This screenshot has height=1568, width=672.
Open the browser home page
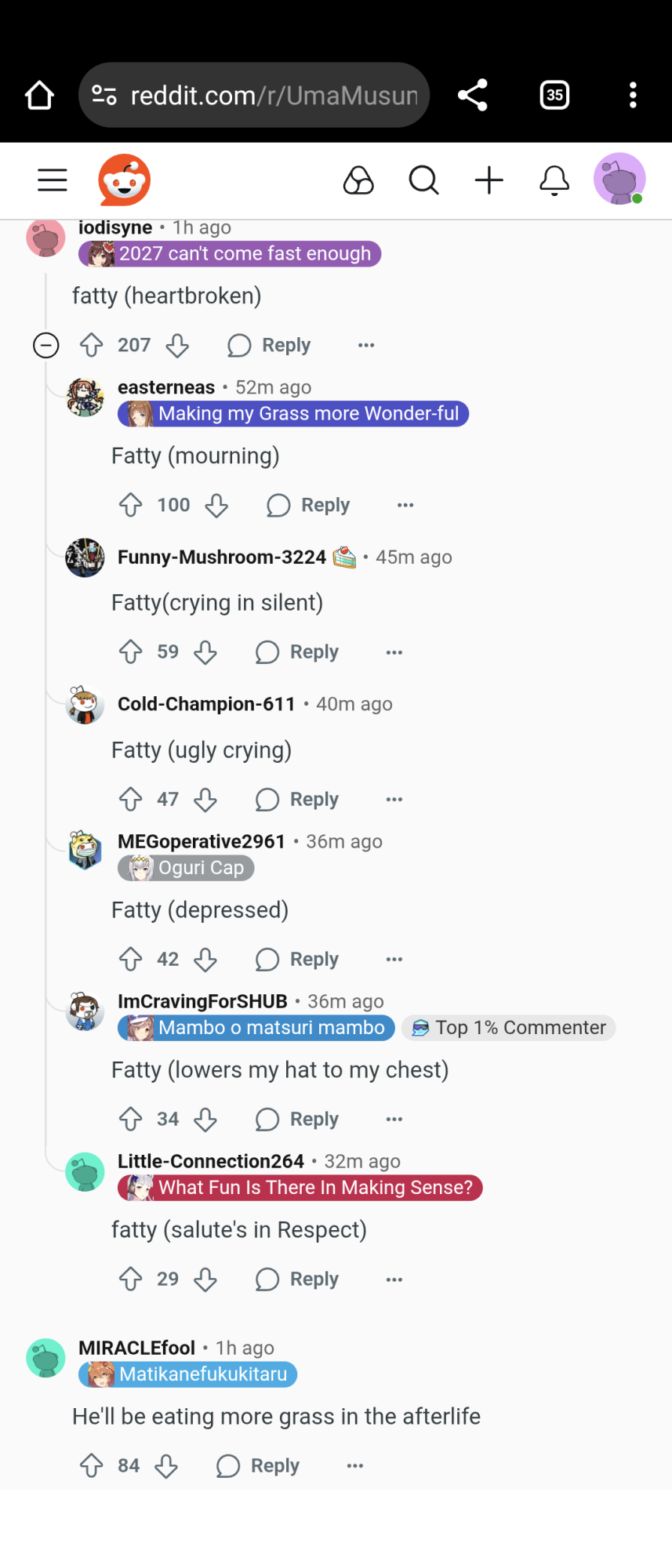pos(39,96)
